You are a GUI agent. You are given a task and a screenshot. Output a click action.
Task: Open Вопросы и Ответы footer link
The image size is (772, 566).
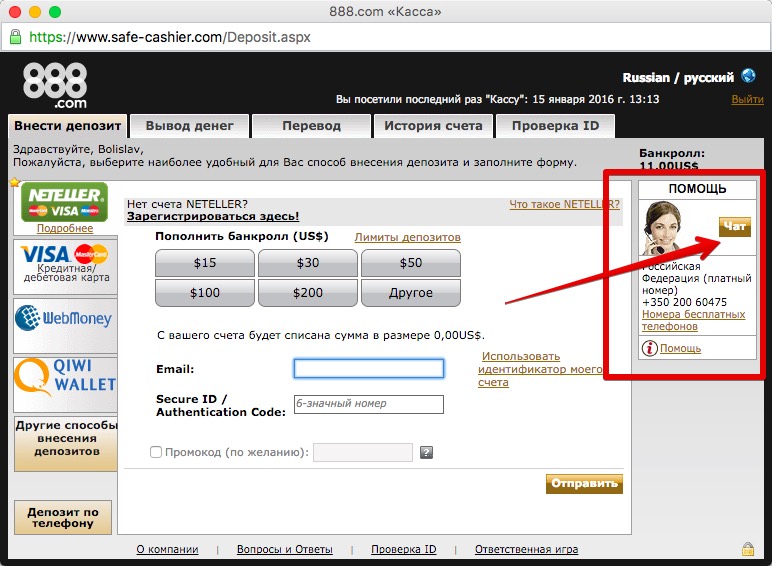(285, 549)
